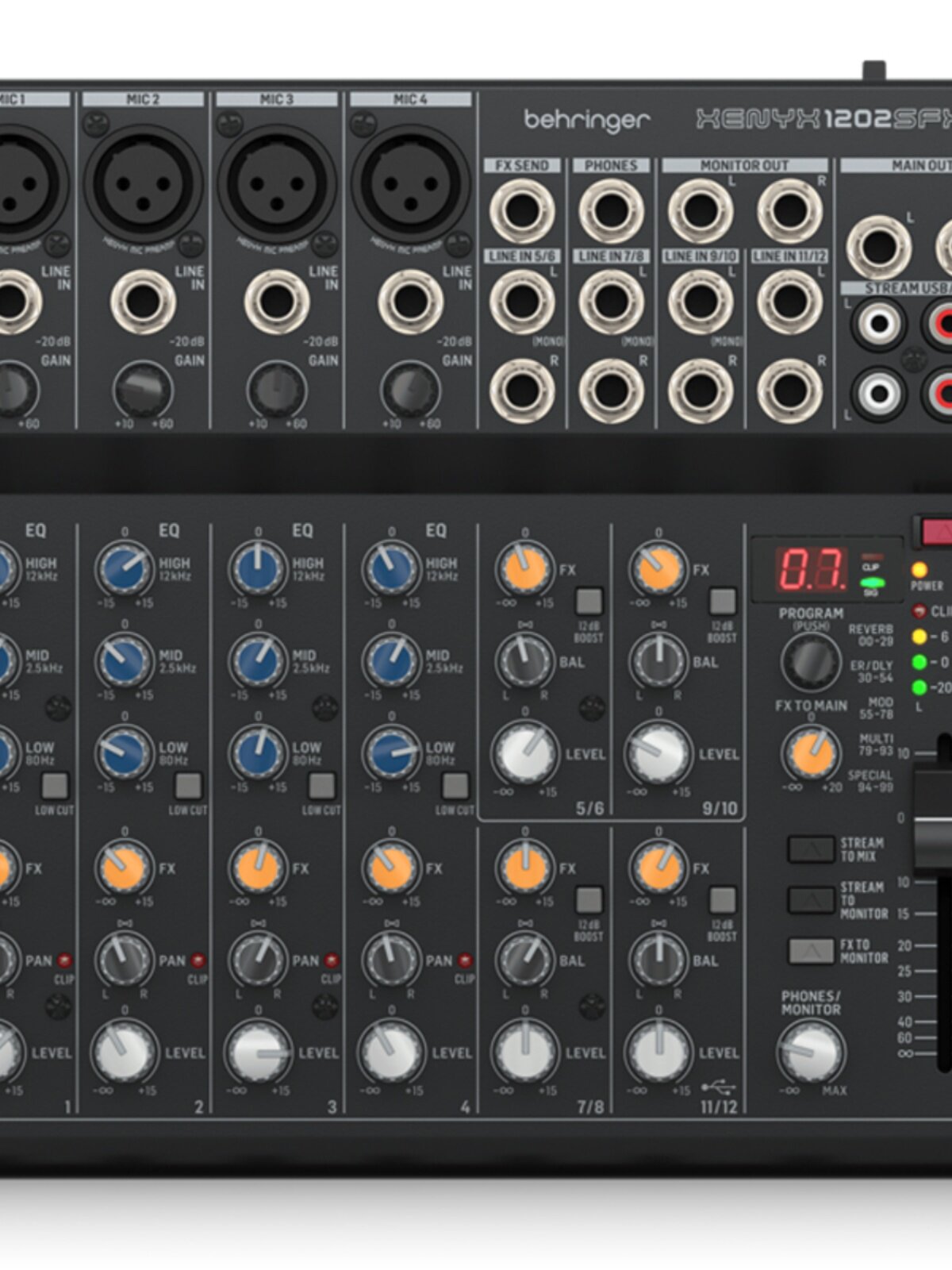Click the channel 11/12 LEVEL knob
The height and width of the screenshot is (1270, 952).
(658, 1053)
